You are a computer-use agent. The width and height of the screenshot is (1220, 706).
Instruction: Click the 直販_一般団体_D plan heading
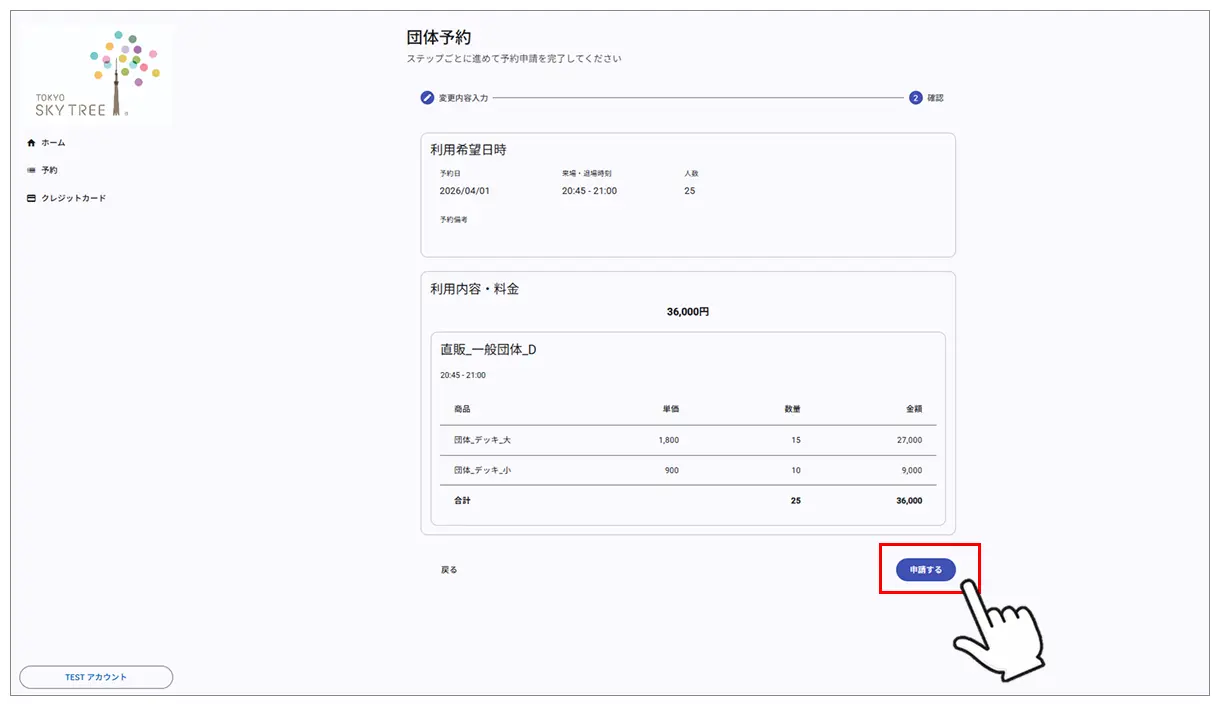488,350
